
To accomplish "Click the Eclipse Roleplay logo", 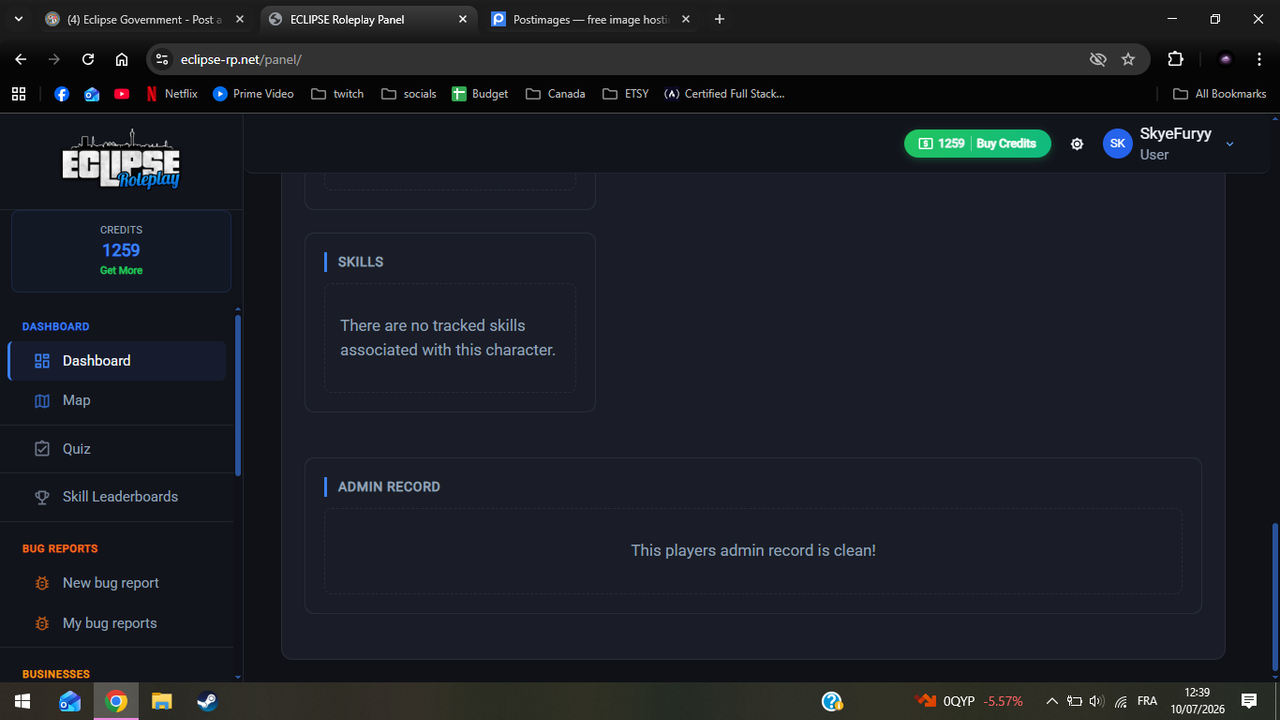I will tap(121, 162).
